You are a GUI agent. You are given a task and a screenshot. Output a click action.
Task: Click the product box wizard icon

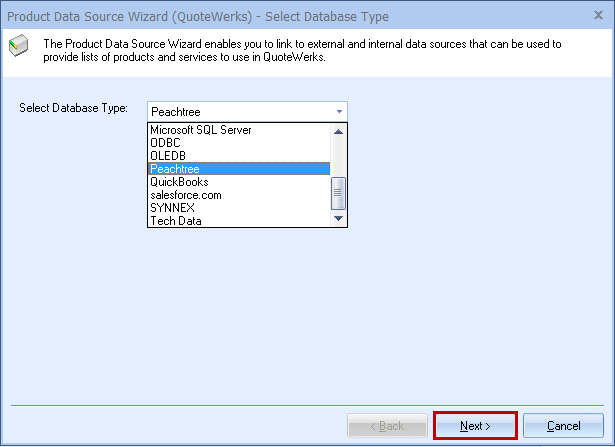[x=18, y=45]
